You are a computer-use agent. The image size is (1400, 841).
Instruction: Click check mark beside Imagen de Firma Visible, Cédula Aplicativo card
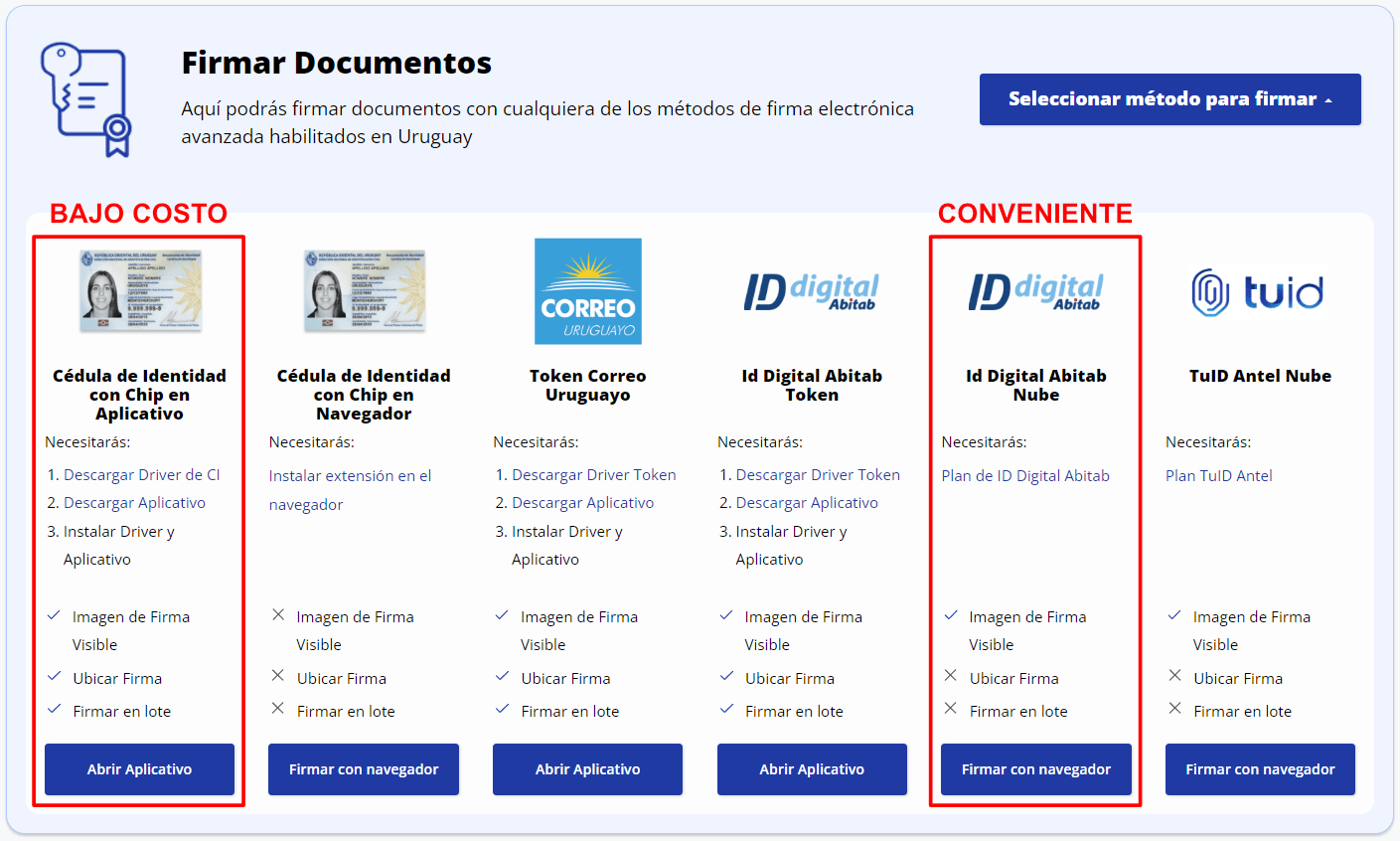point(55,615)
